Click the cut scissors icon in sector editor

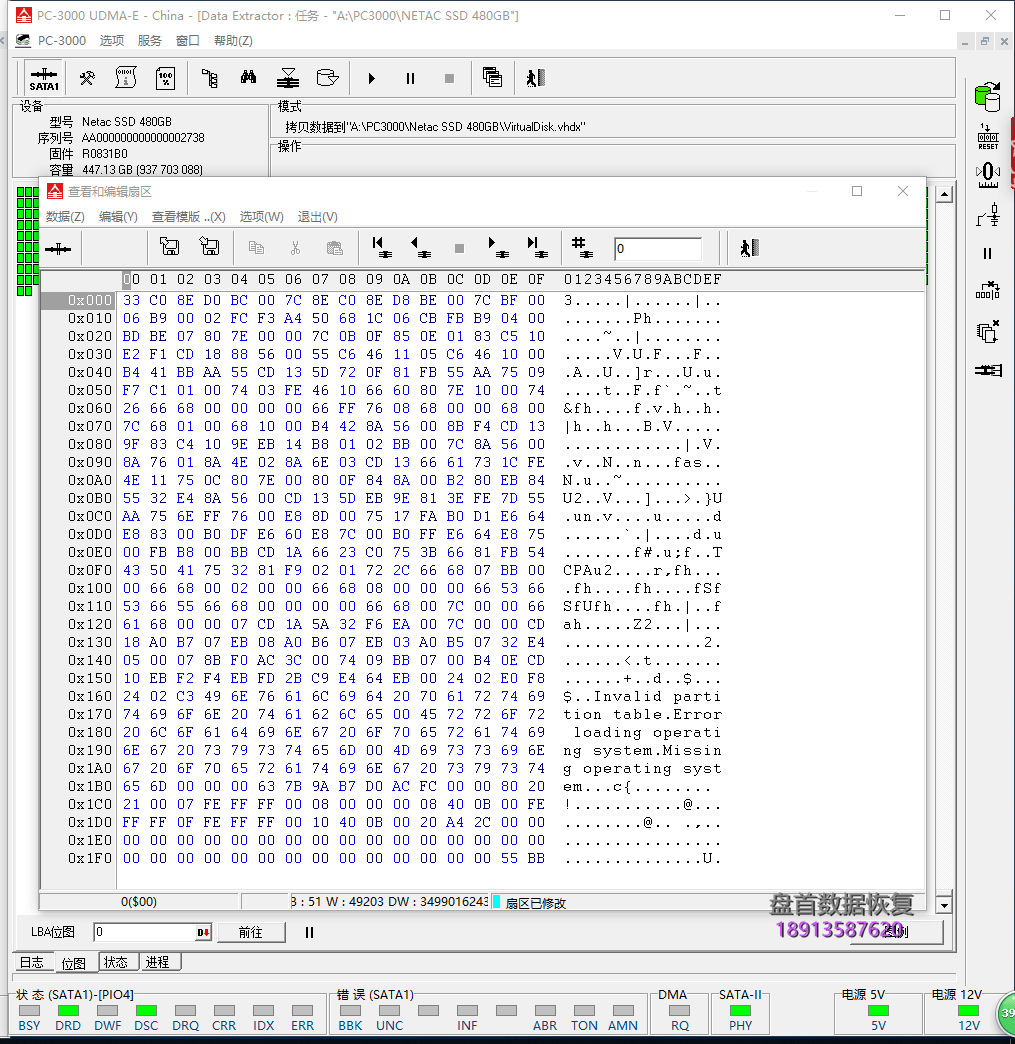point(295,248)
